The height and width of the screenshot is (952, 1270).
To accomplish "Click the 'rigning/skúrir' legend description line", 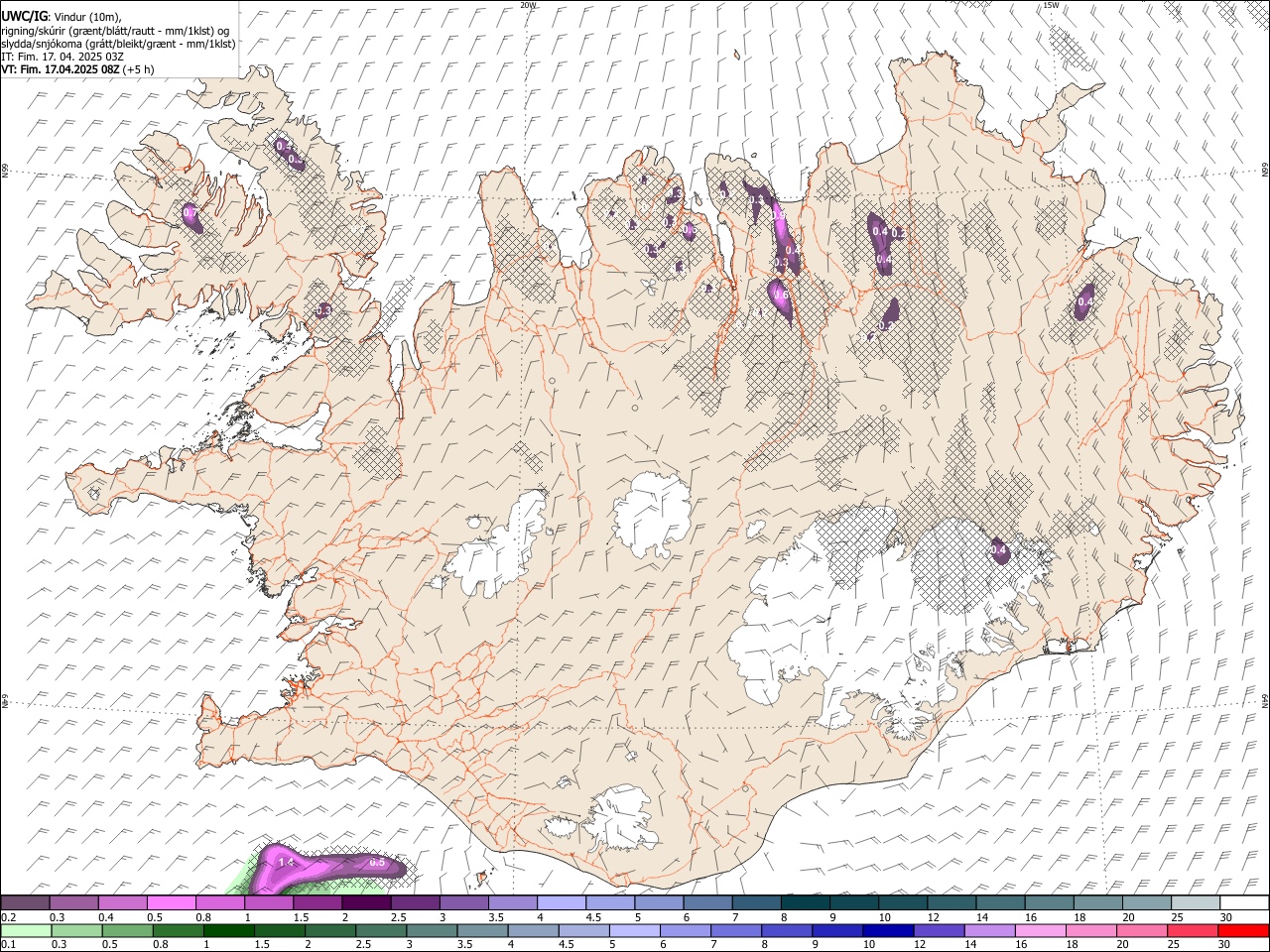I will pos(115,31).
